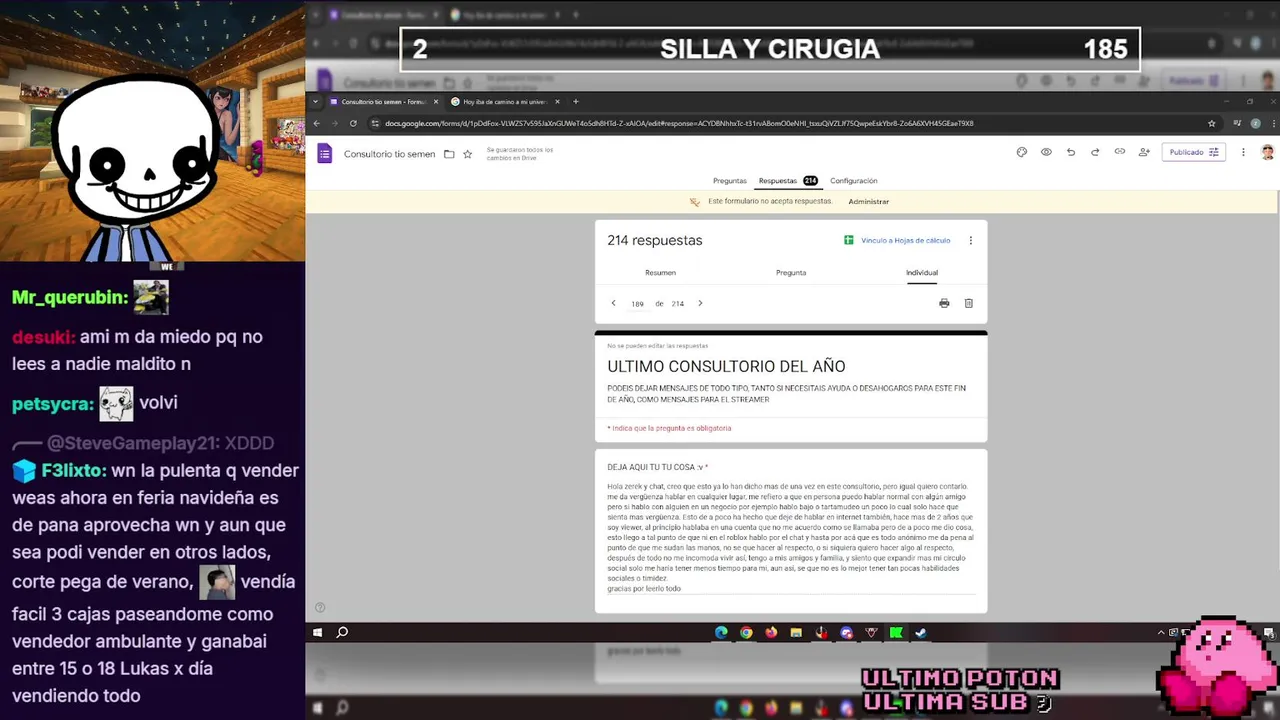Print this individual response
This screenshot has height=720, width=1280.
(944, 303)
